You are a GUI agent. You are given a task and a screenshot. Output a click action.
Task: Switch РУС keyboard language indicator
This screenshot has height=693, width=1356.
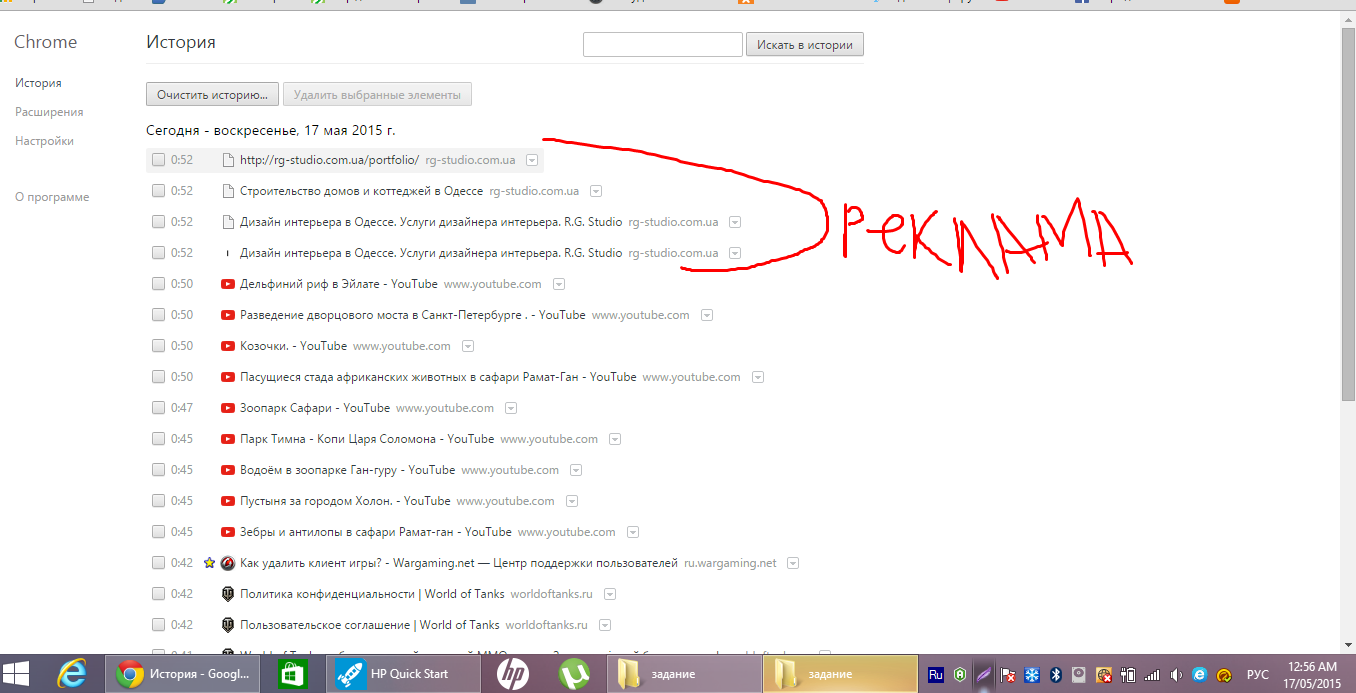point(1258,675)
